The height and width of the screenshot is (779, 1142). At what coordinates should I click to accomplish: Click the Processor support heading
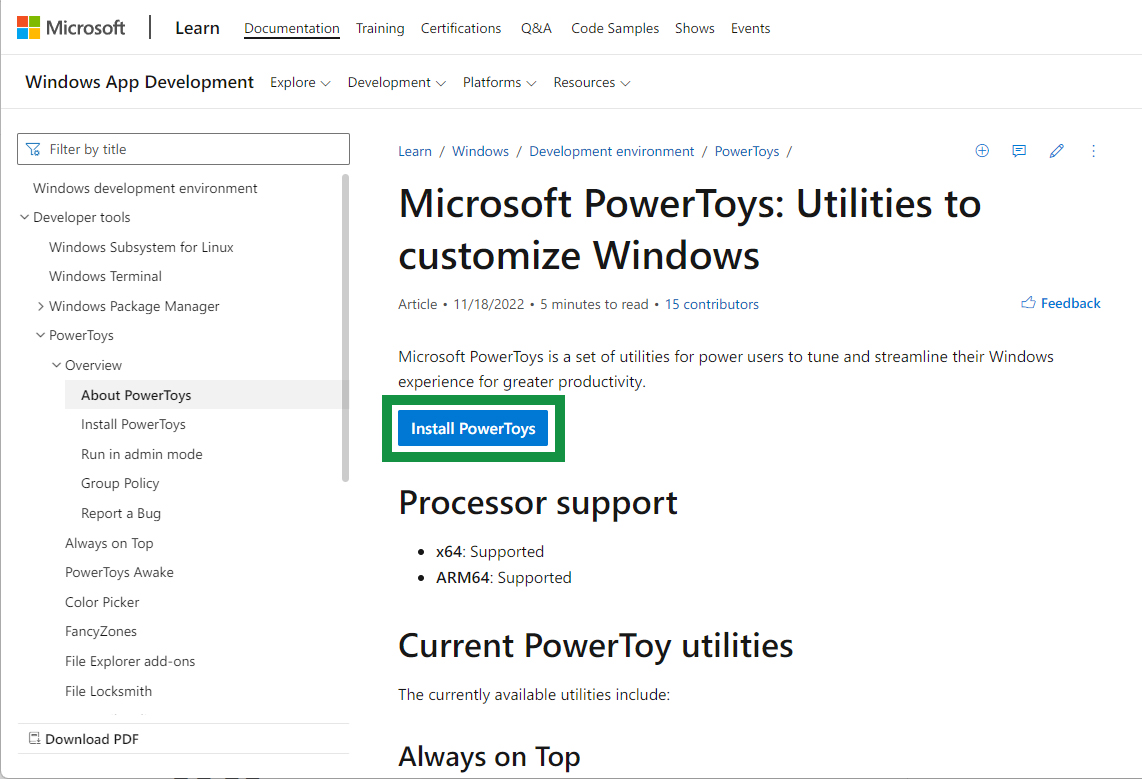[538, 503]
